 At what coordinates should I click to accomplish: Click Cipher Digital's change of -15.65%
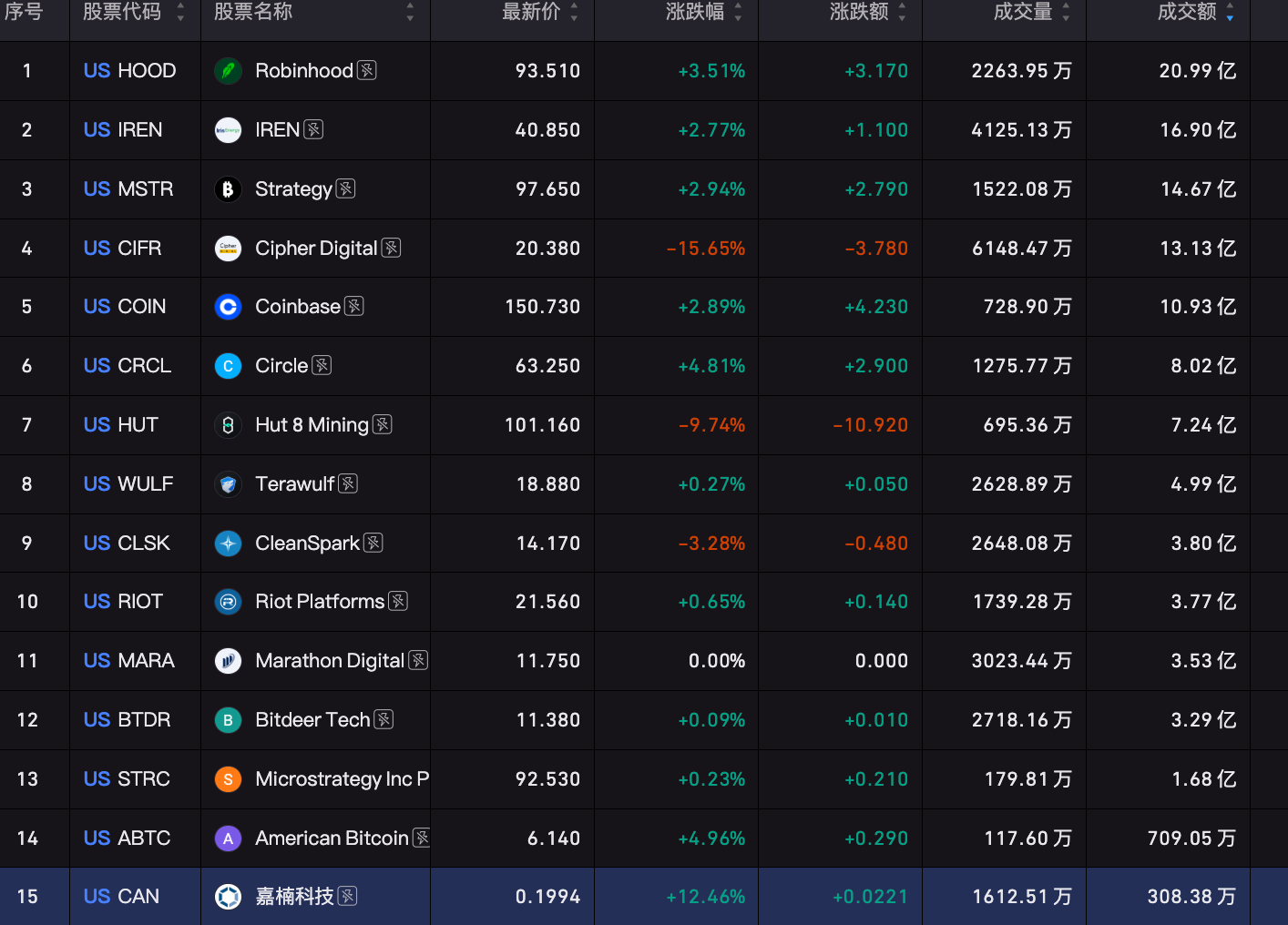coord(706,249)
